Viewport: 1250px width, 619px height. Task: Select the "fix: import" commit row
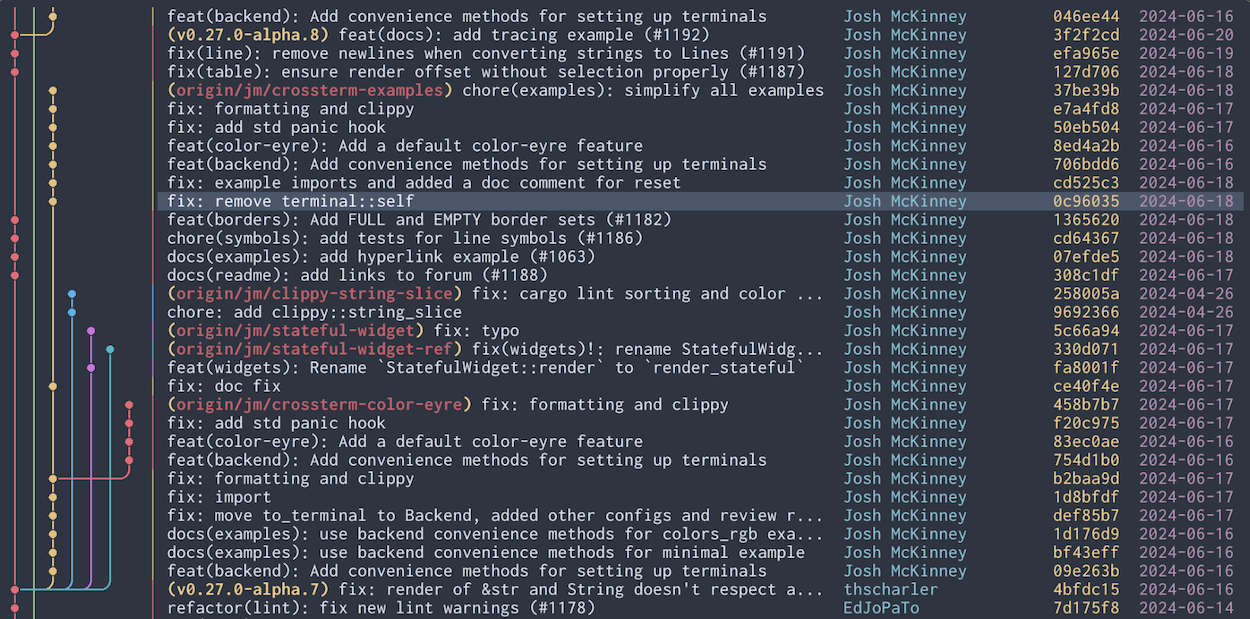(219, 497)
